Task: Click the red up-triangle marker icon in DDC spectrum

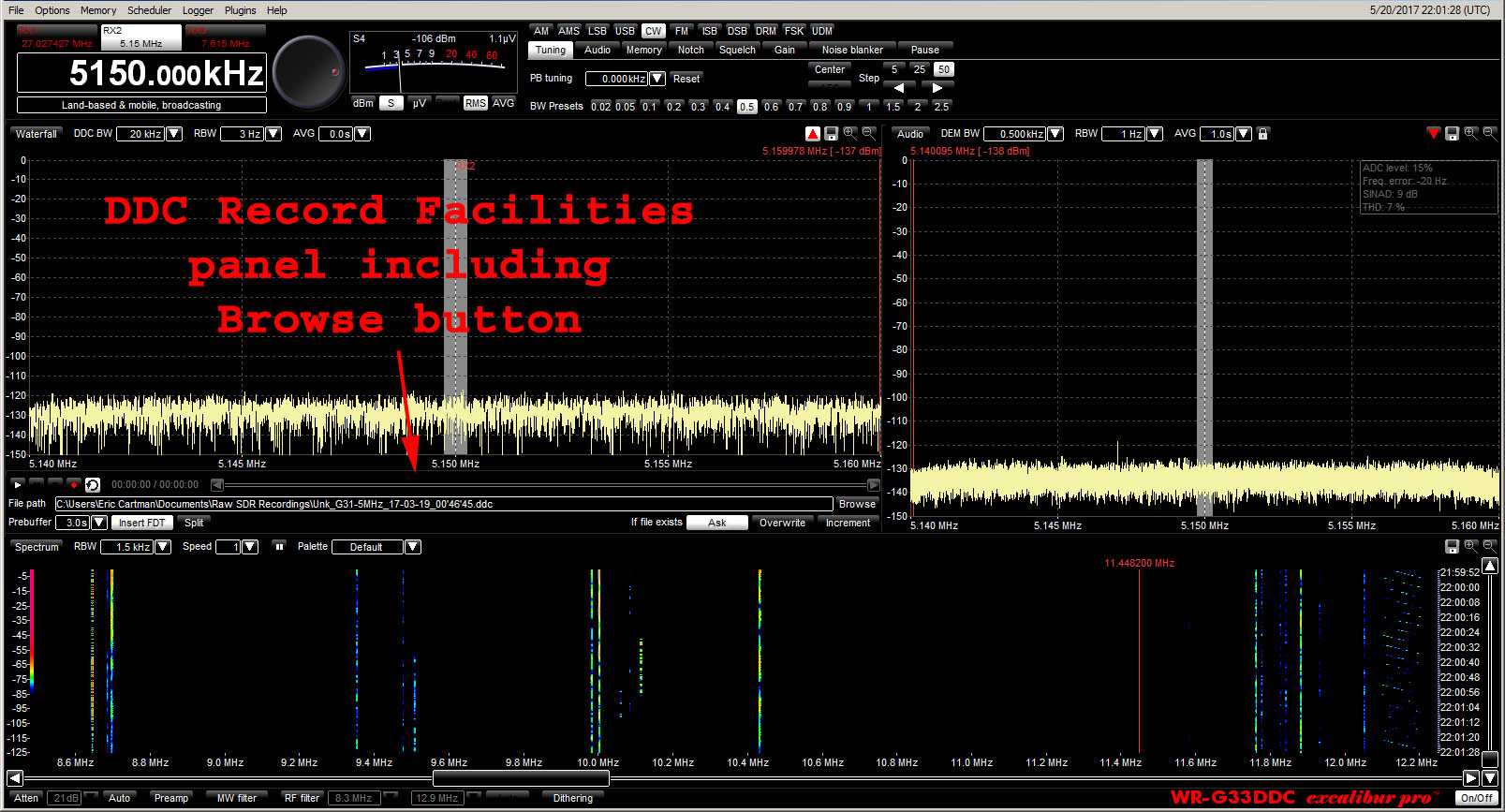Action: [x=813, y=134]
